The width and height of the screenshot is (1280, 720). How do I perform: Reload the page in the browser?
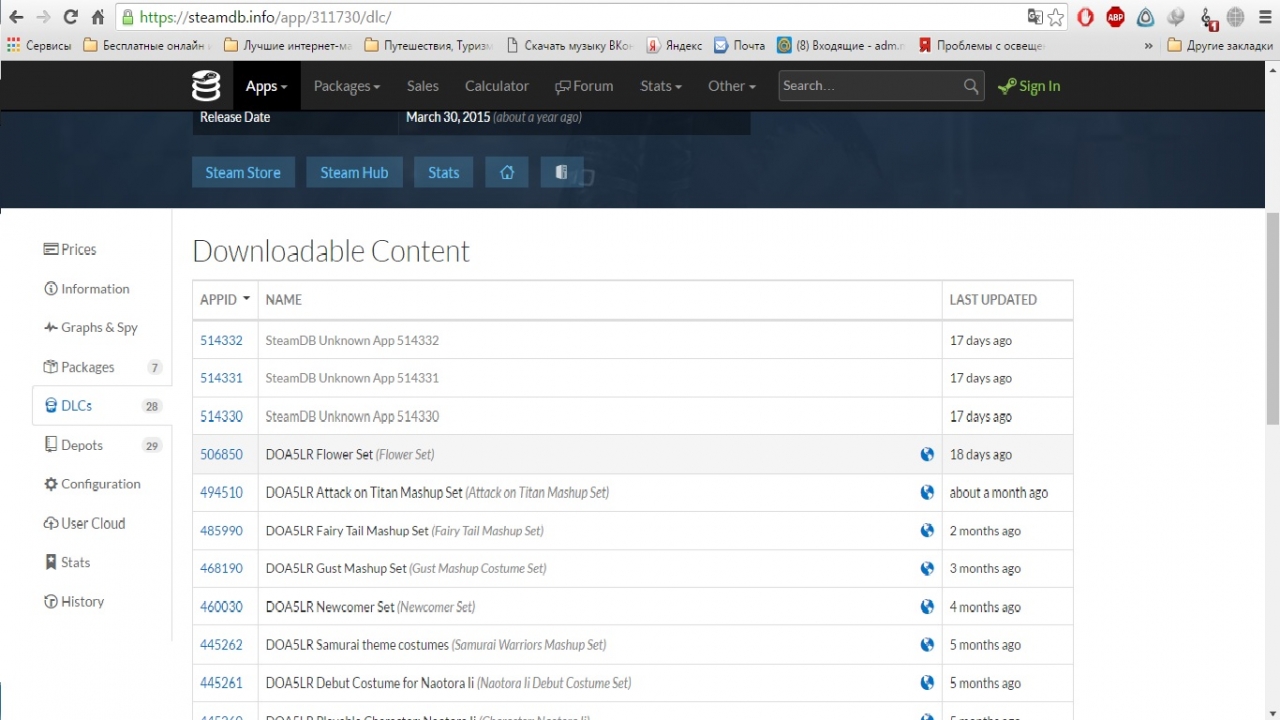click(x=70, y=17)
